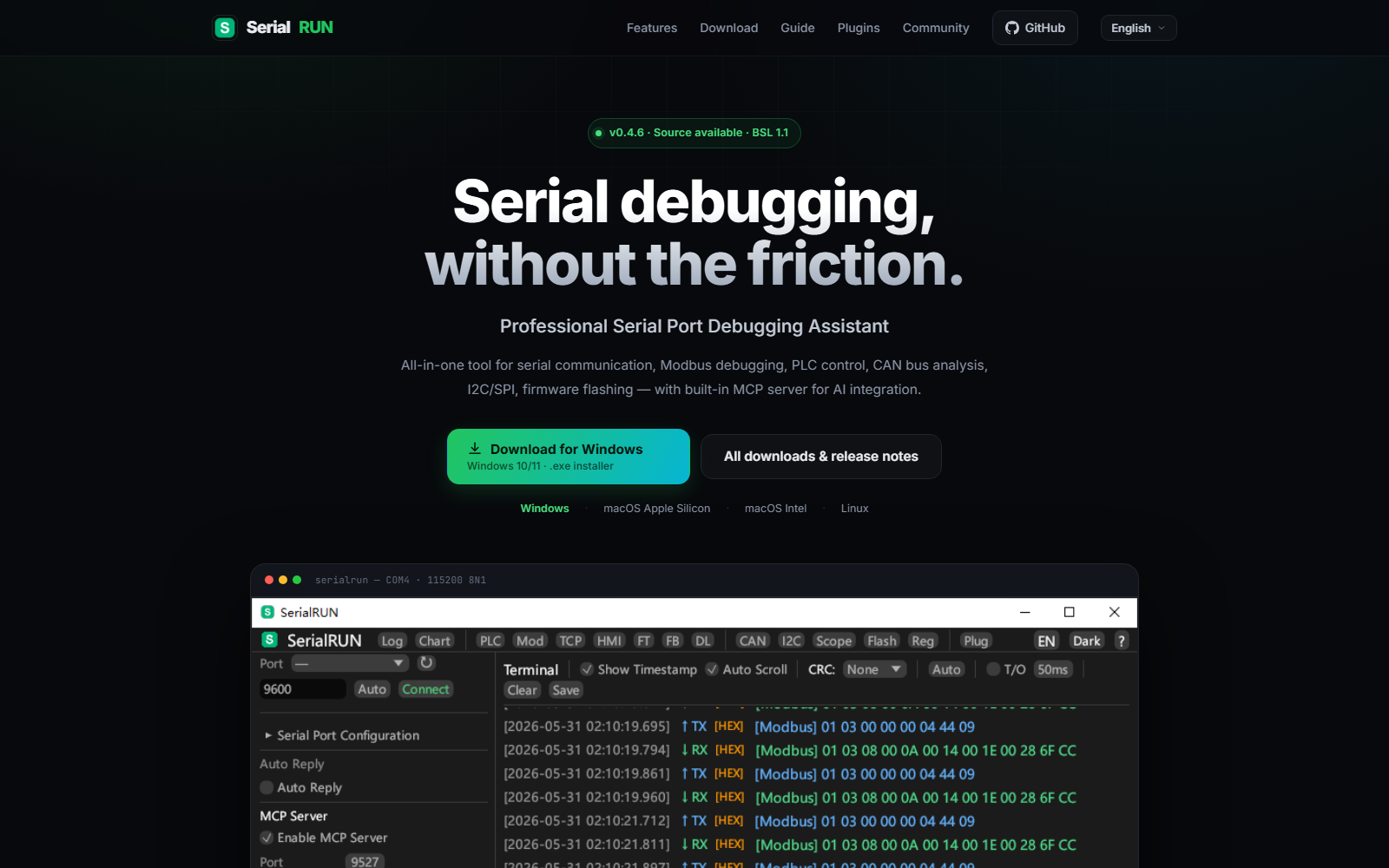Click the green dot in mock window header
This screenshot has height=868, width=1389.
point(297,580)
